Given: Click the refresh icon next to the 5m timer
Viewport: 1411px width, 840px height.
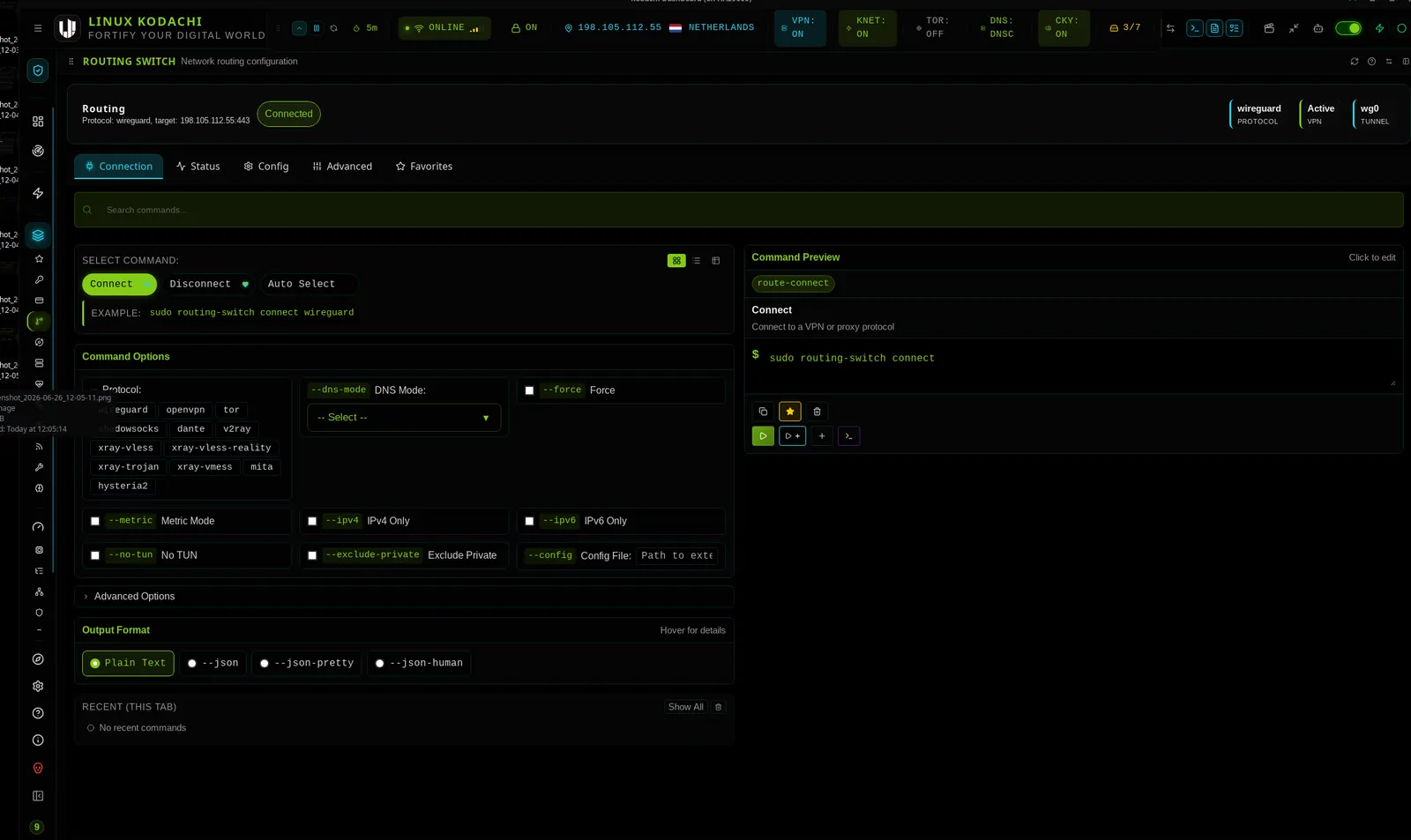Looking at the screenshot, I should (x=334, y=28).
